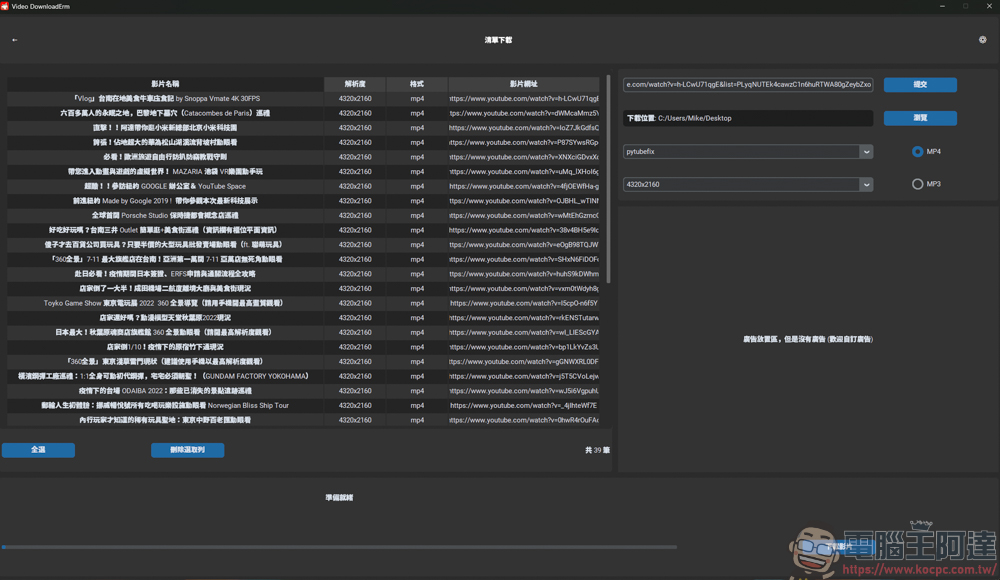Click the video list vertical scrollbar

(x=608, y=179)
